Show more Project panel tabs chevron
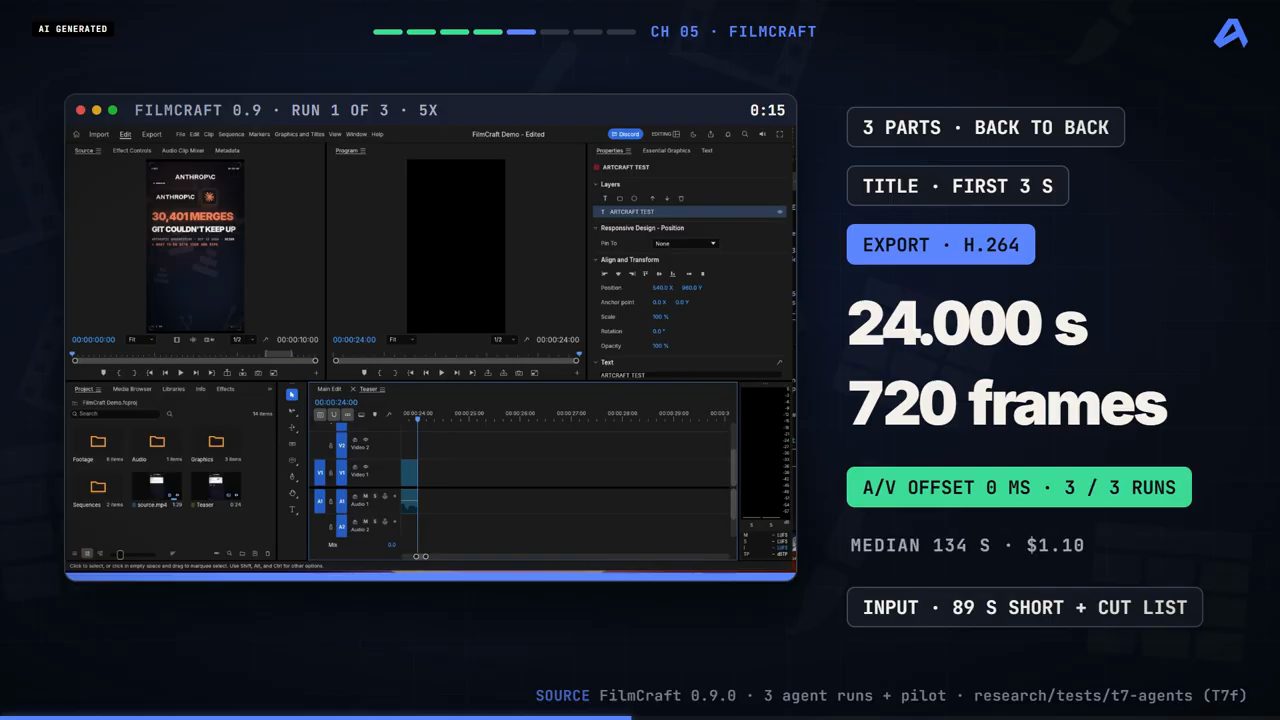 pos(268,389)
